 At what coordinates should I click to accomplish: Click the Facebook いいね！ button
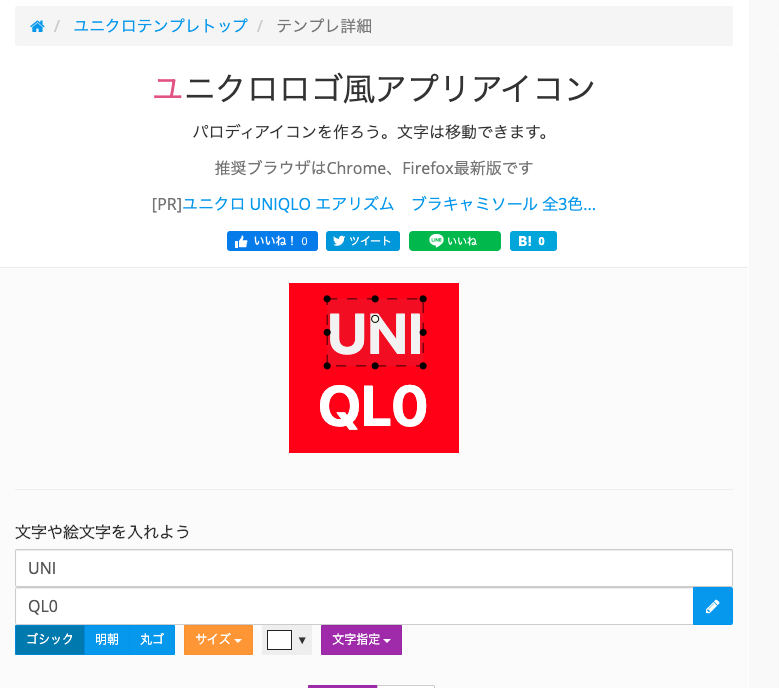coord(272,241)
